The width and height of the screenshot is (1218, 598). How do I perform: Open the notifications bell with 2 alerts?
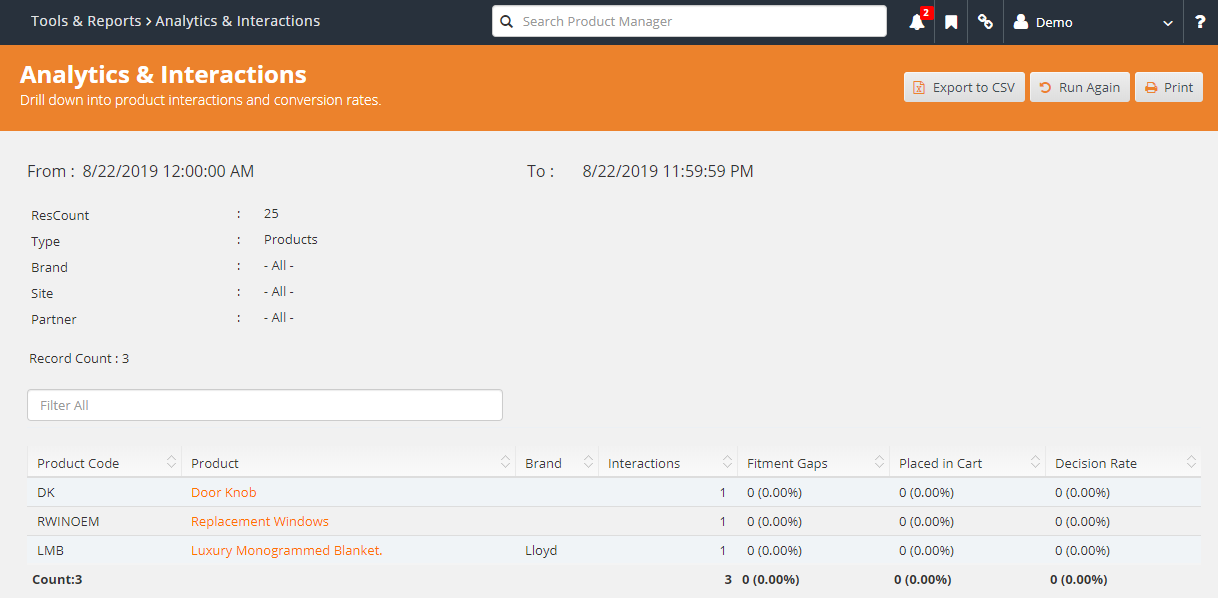pyautogui.click(x=916, y=21)
